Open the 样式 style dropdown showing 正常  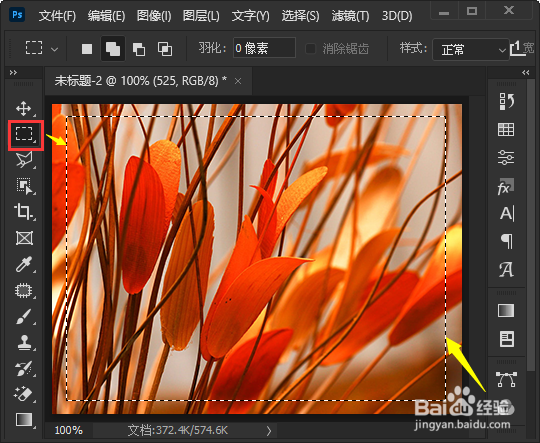470,50
